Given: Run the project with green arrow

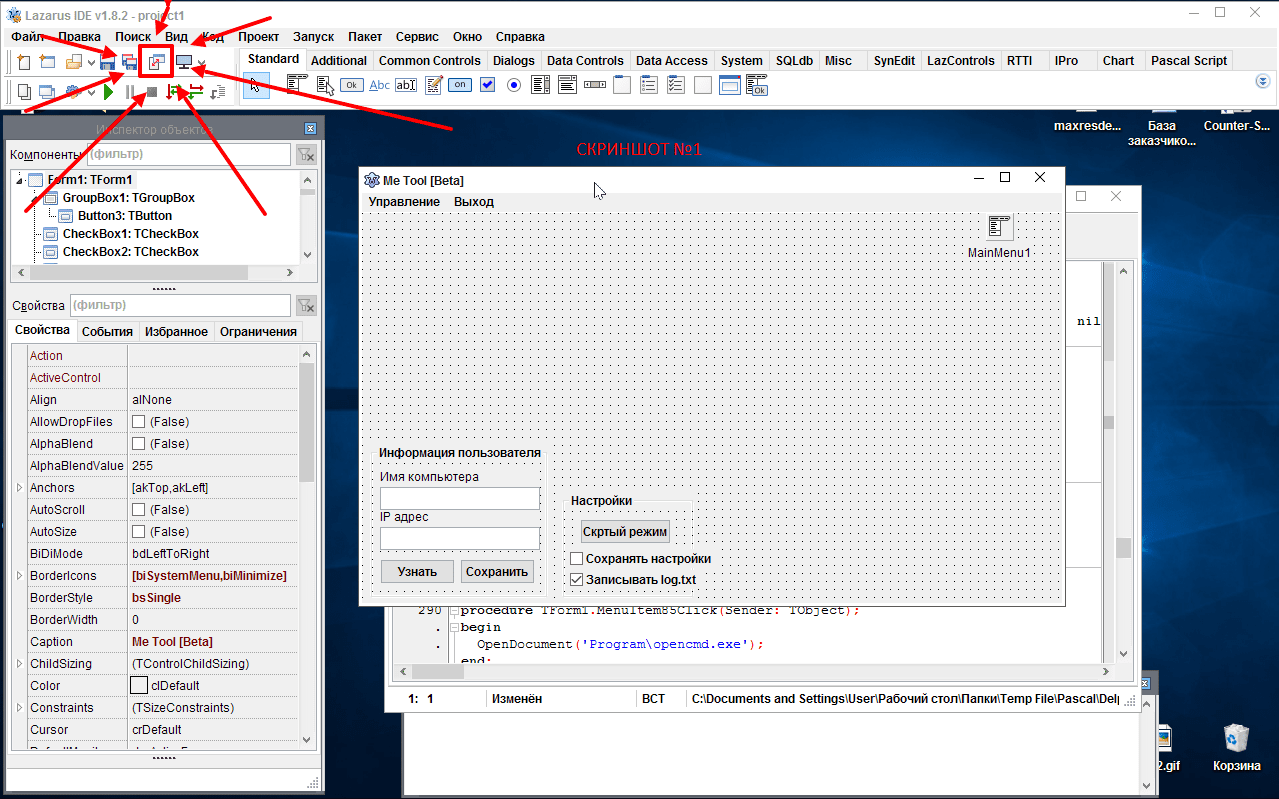Looking at the screenshot, I should point(108,92).
